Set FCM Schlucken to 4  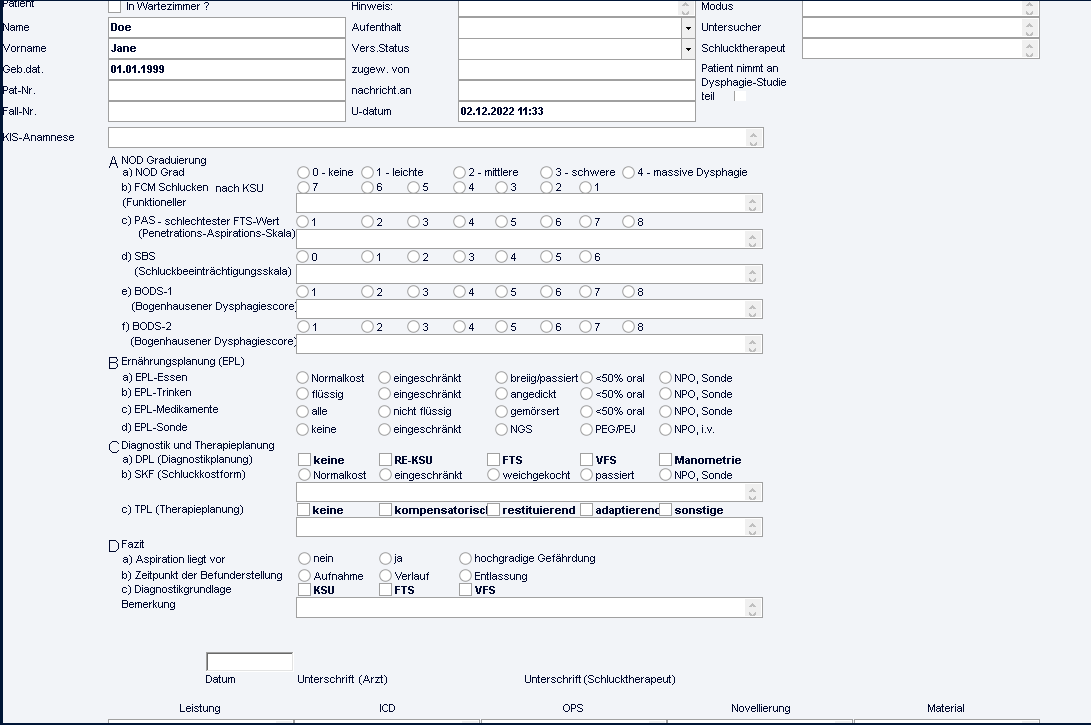[459, 187]
